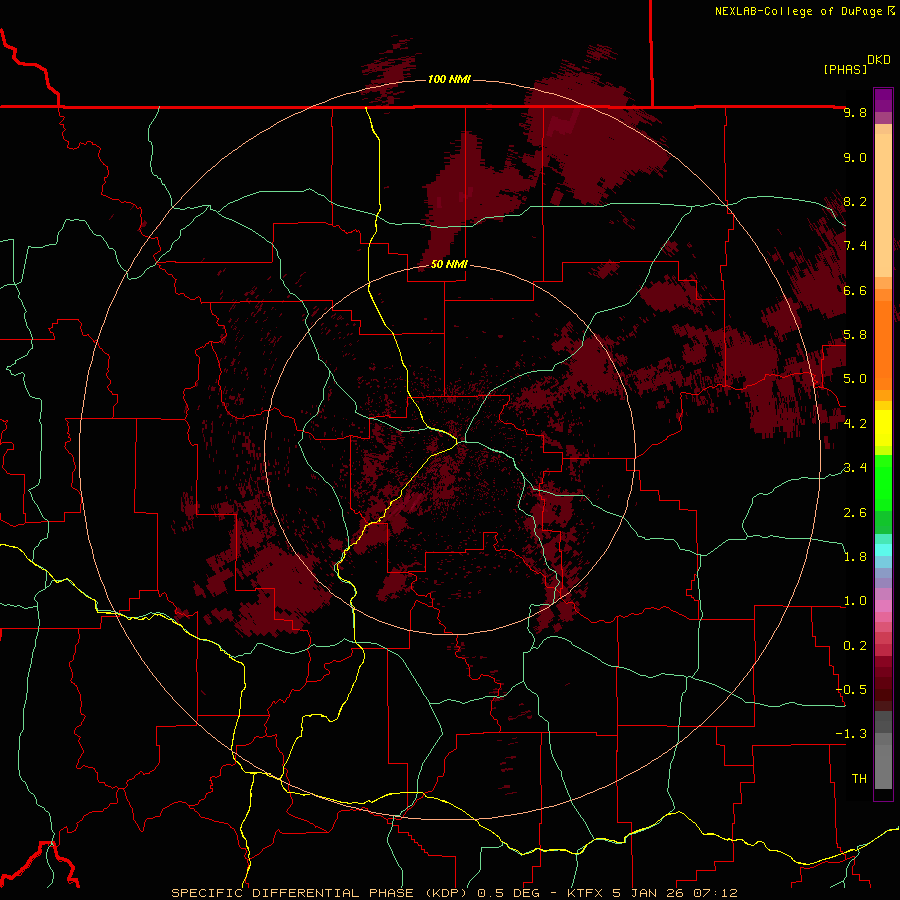Click the [PHAS] label above the color bar
The width and height of the screenshot is (900, 900).
click(x=845, y=69)
